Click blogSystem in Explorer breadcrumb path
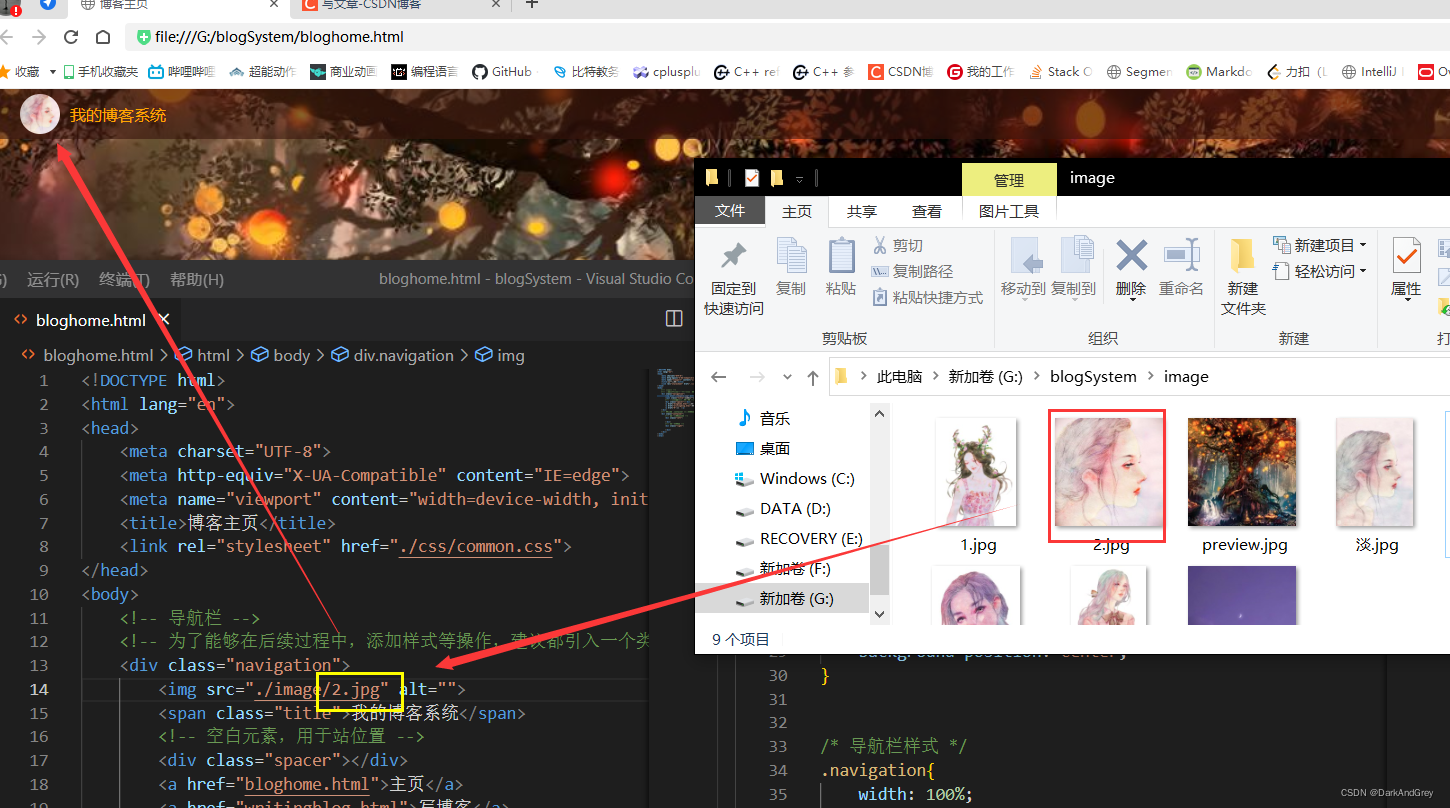Image resolution: width=1450 pixels, height=808 pixels. click(x=1093, y=377)
